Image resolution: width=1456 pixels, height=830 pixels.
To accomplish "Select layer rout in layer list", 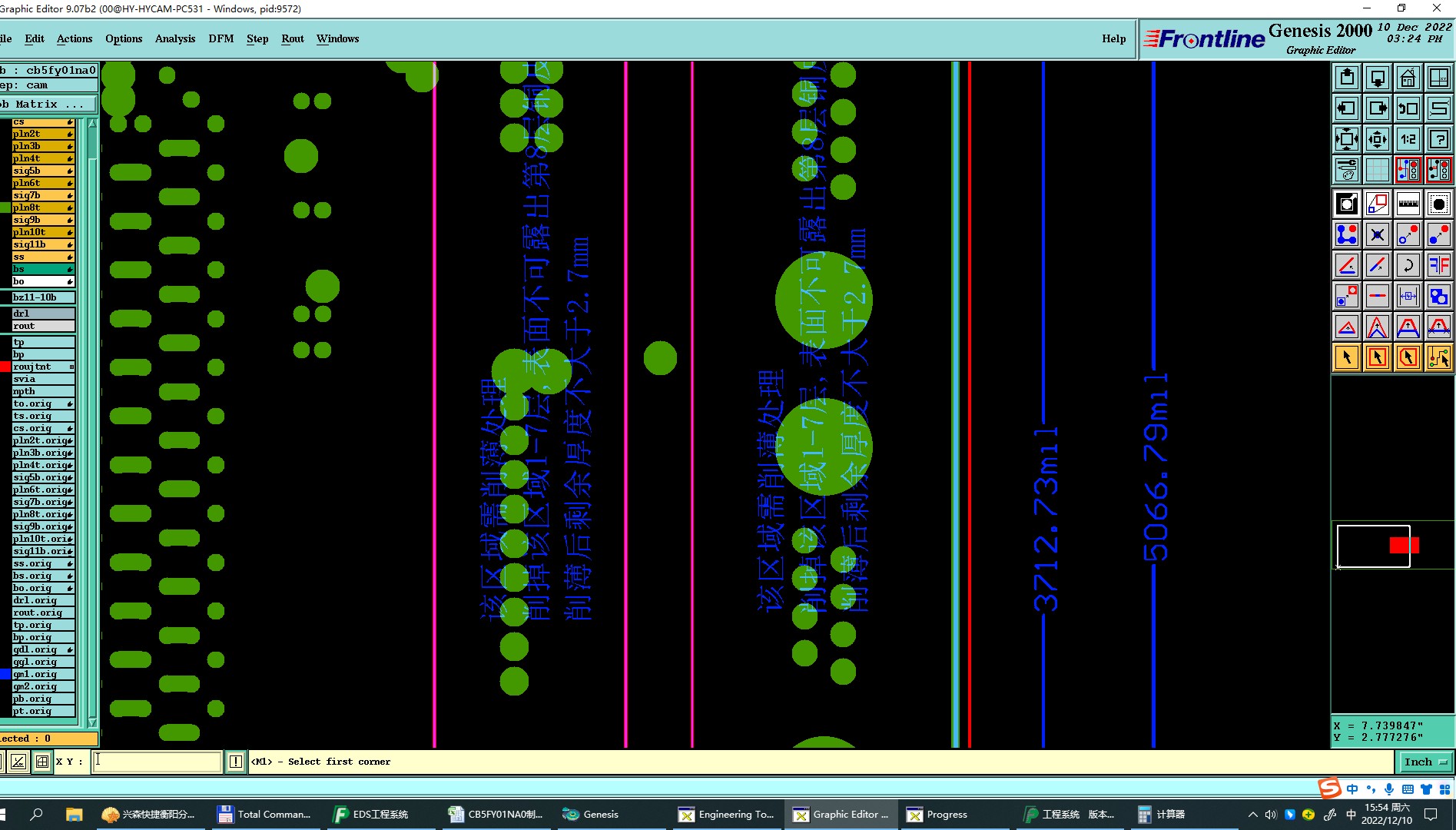I will pos(43,326).
